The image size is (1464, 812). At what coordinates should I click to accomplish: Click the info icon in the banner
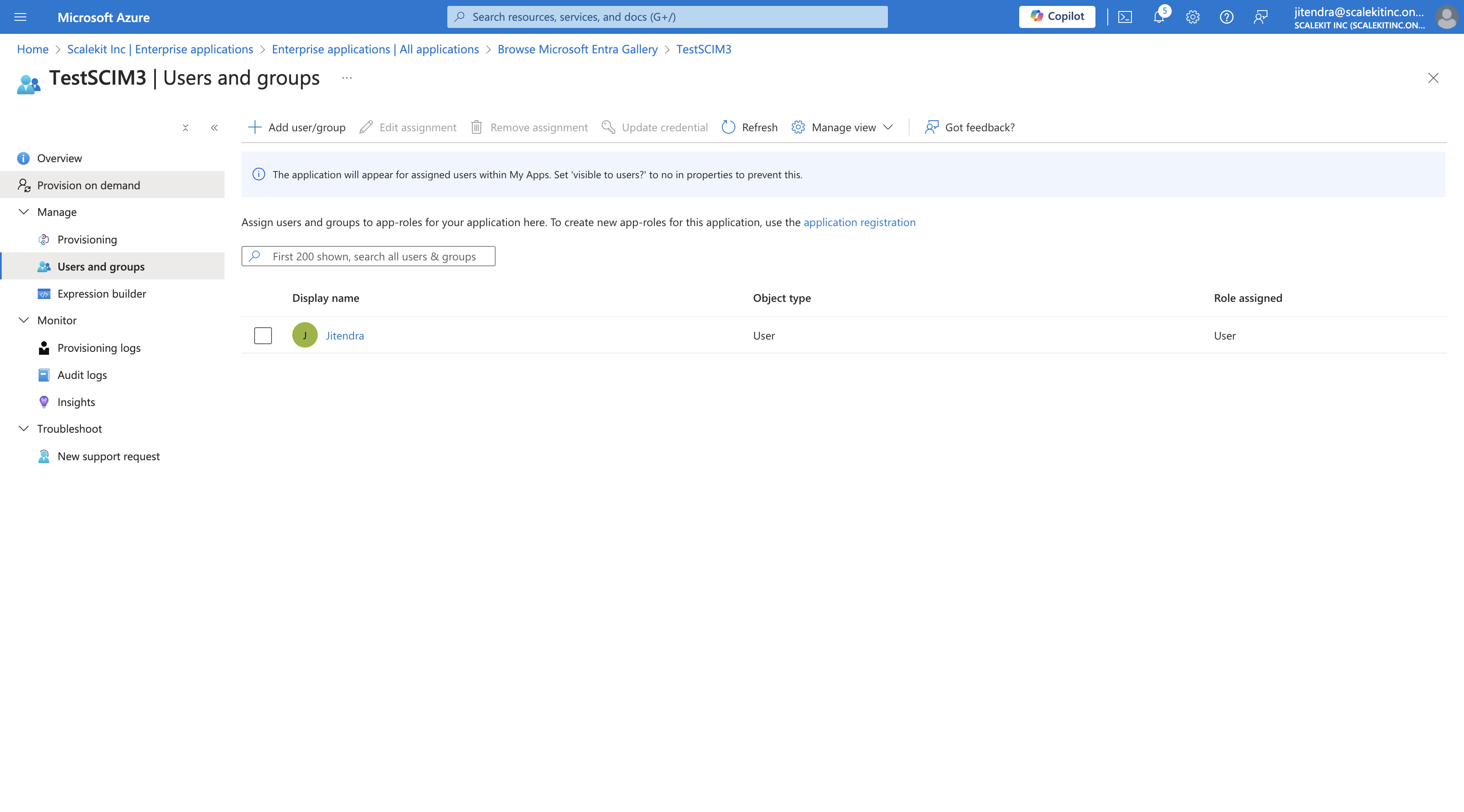pyautogui.click(x=258, y=174)
